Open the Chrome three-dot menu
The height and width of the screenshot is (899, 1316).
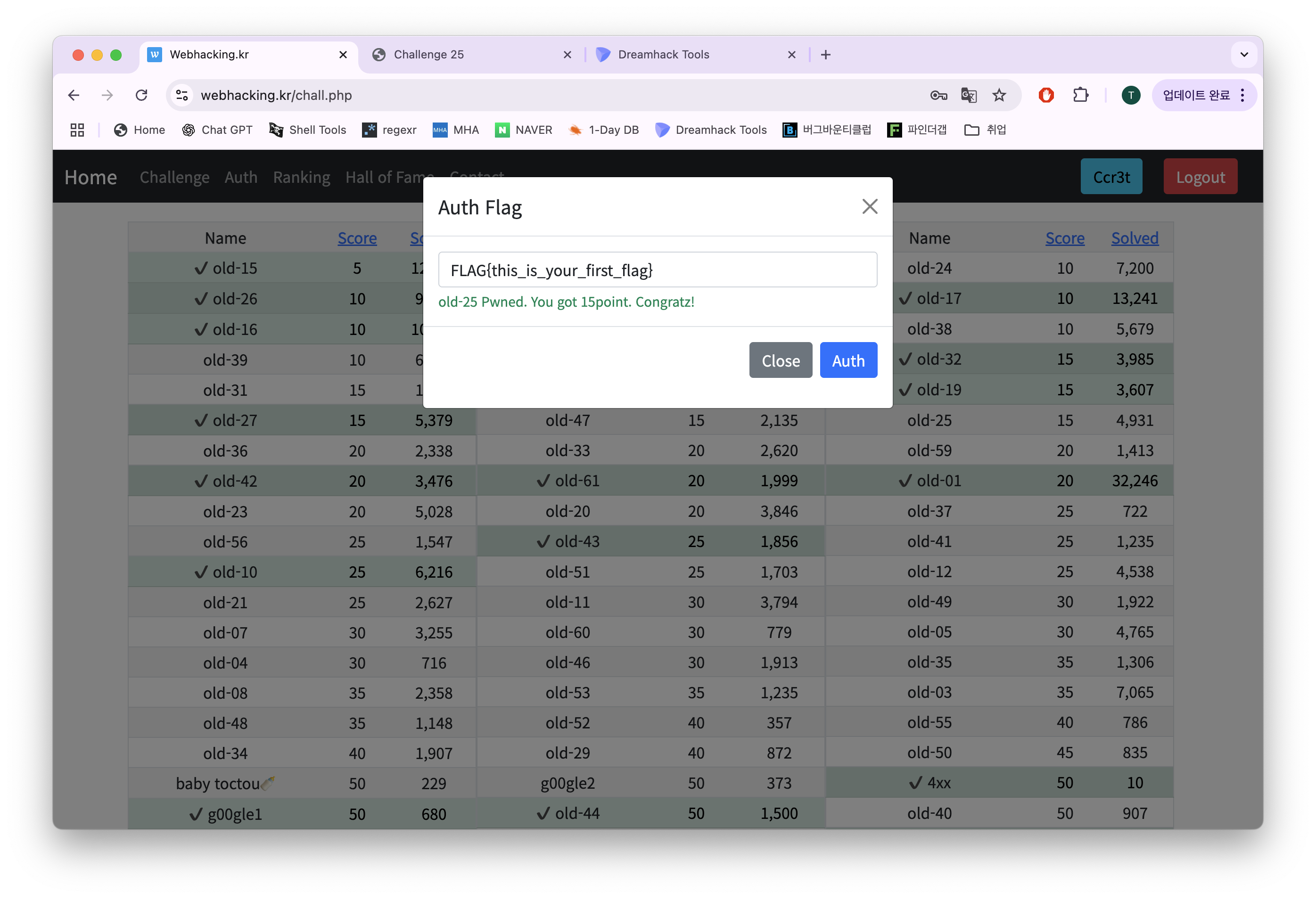(1242, 95)
